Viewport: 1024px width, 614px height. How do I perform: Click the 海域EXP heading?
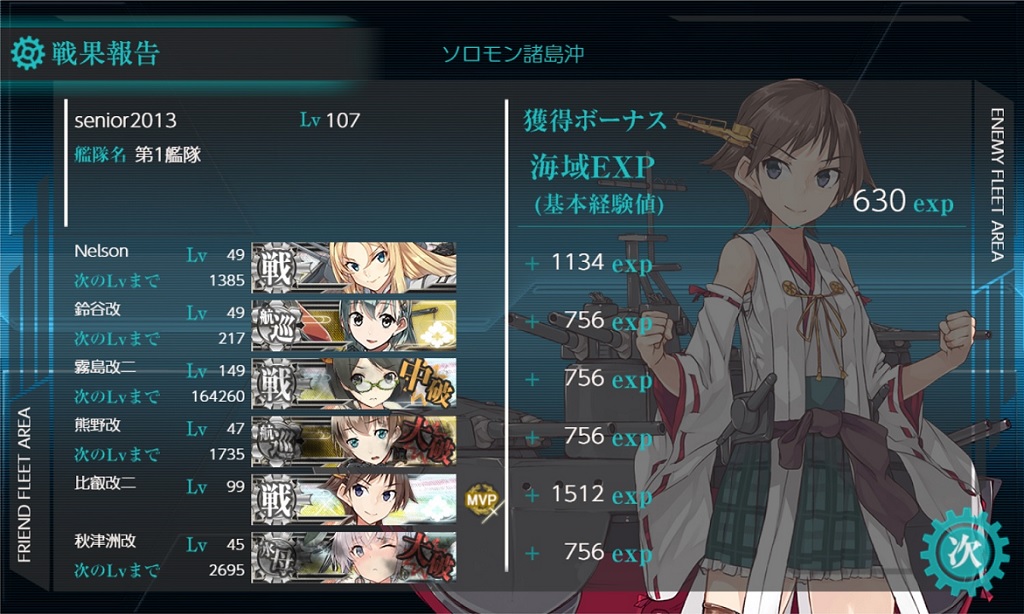click(x=592, y=167)
